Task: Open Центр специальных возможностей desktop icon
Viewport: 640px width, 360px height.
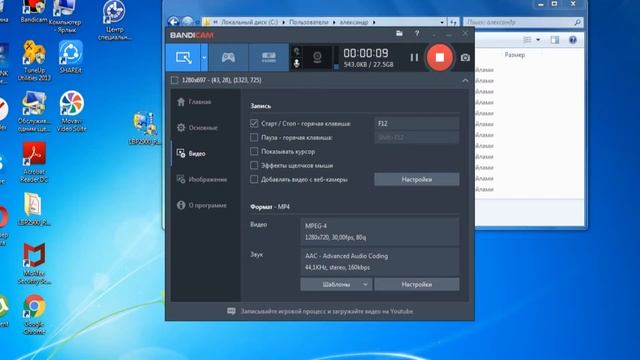Action: (x=114, y=20)
